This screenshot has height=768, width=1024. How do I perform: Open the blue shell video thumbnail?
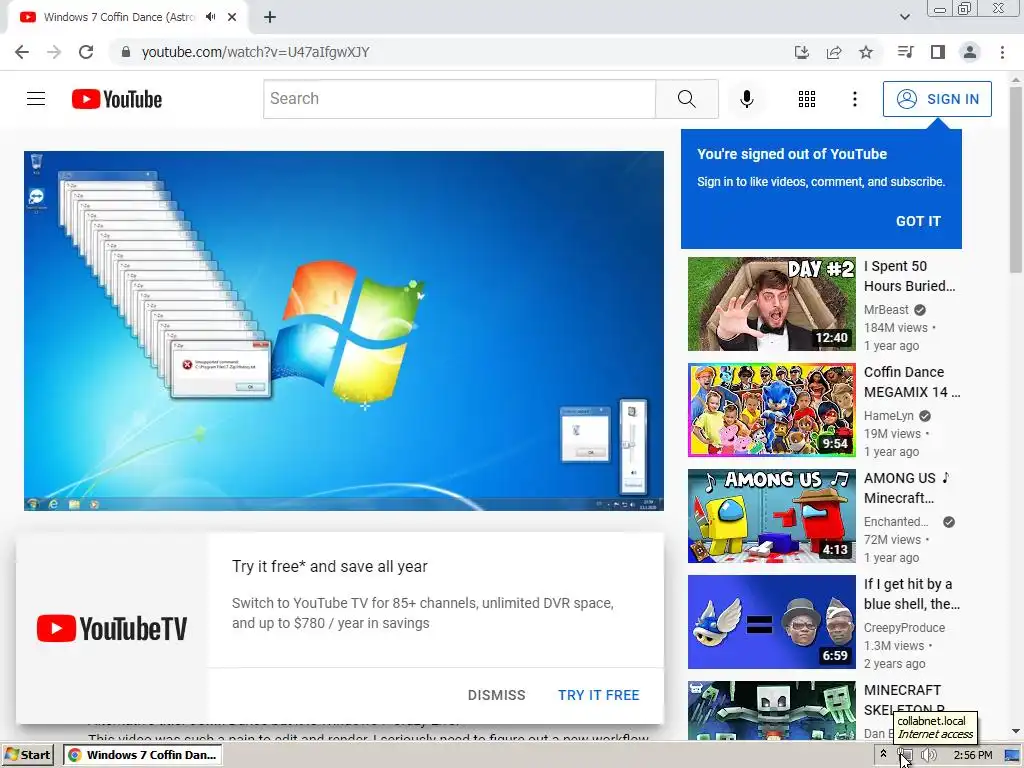(x=771, y=622)
